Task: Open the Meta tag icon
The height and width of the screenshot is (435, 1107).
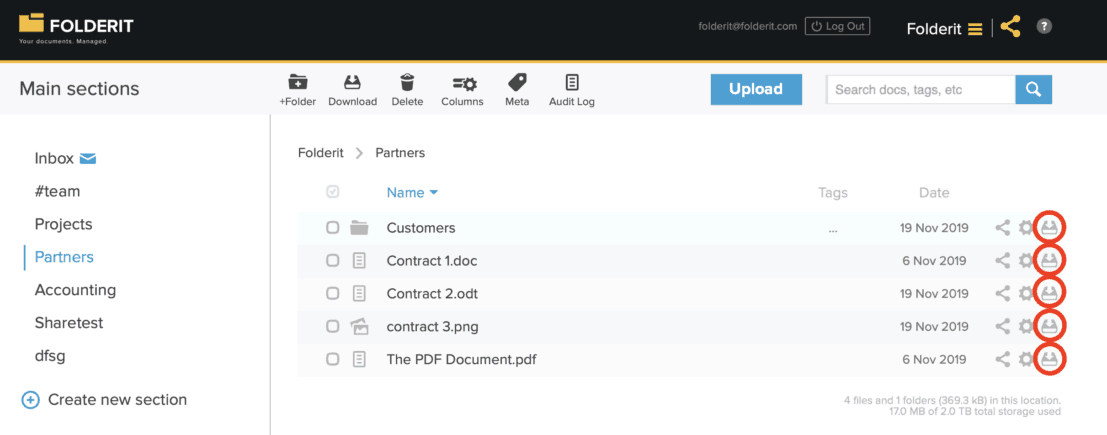Action: 517,83
